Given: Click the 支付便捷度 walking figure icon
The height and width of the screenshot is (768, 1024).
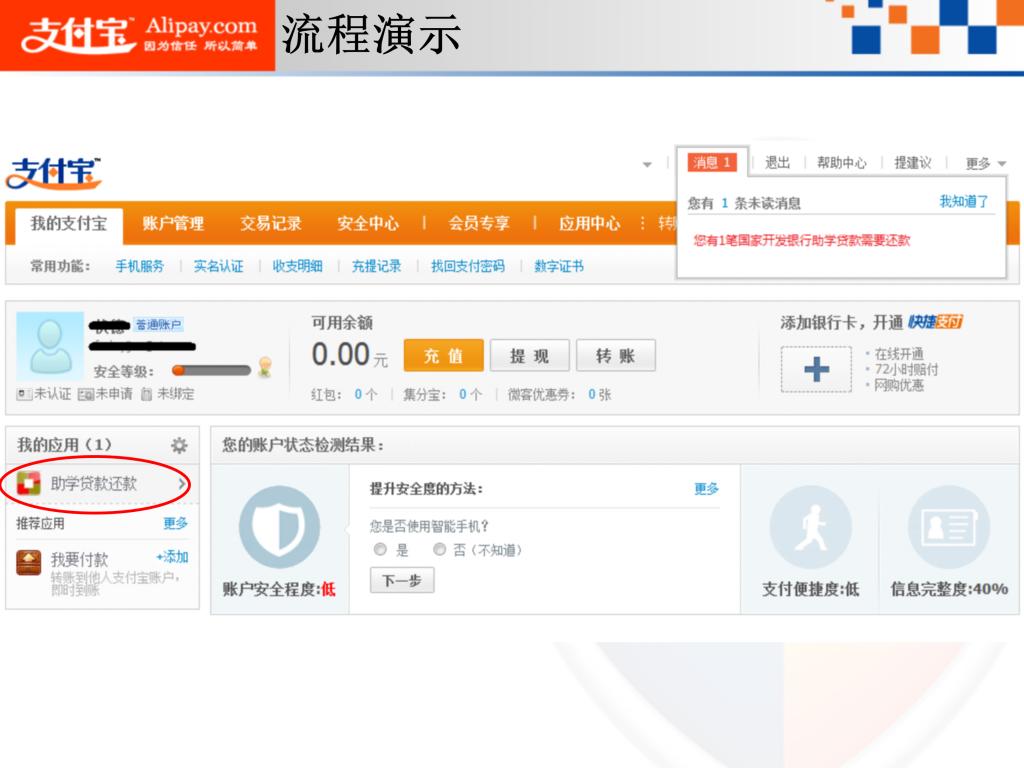Looking at the screenshot, I should click(x=810, y=527).
